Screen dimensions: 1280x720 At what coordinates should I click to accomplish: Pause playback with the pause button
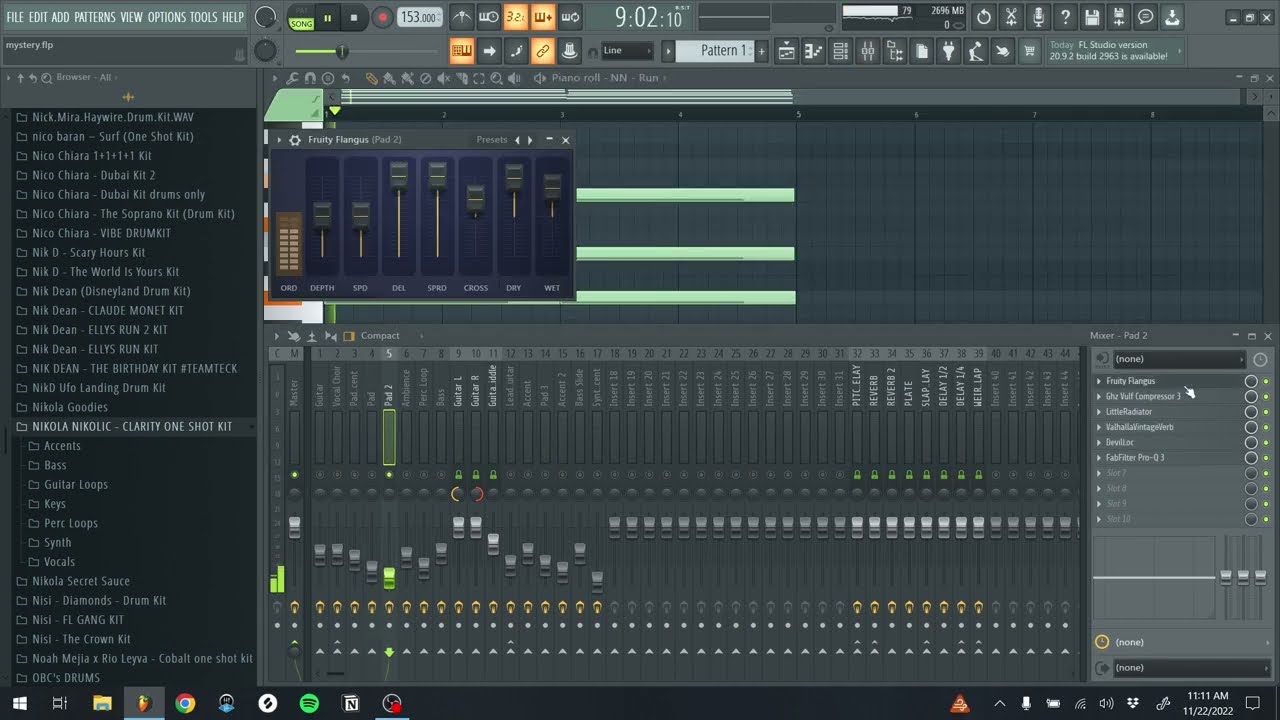click(327, 17)
